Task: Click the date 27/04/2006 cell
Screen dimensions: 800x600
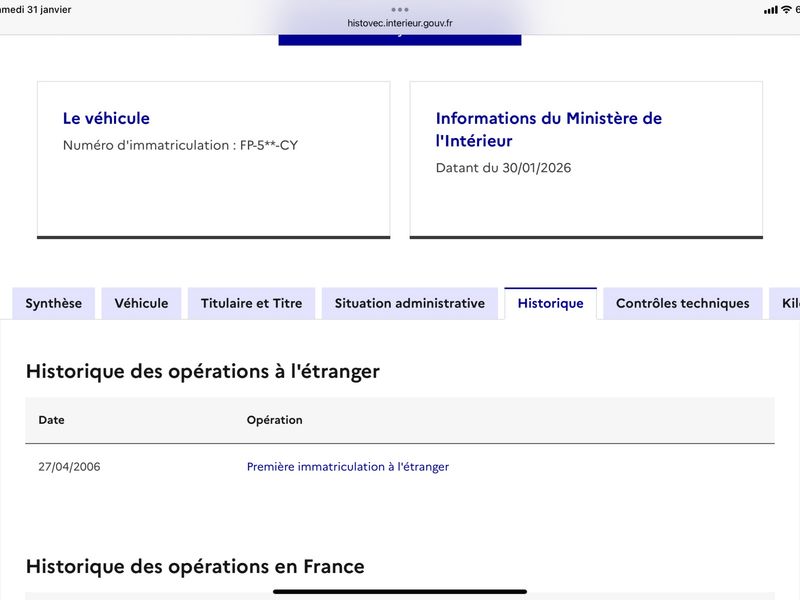Action: point(69,467)
